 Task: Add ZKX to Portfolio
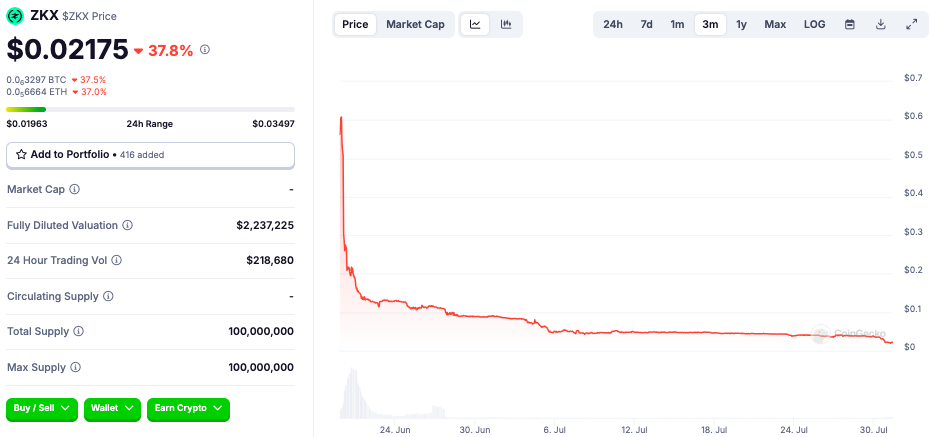tap(150, 155)
